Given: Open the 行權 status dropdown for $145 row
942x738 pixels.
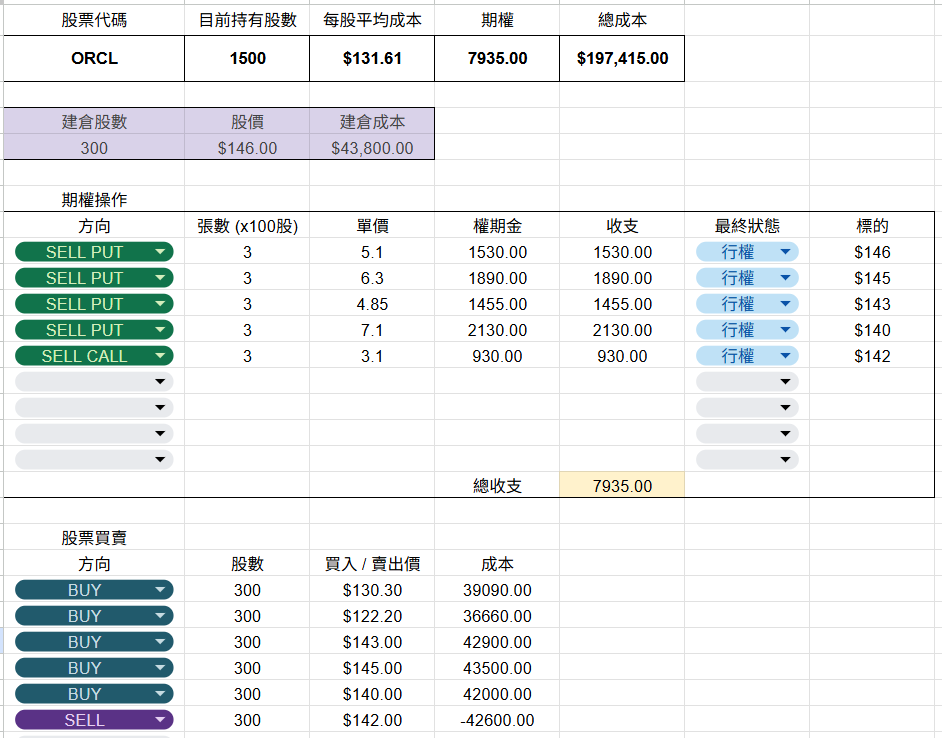Looking at the screenshot, I should click(x=747, y=278).
